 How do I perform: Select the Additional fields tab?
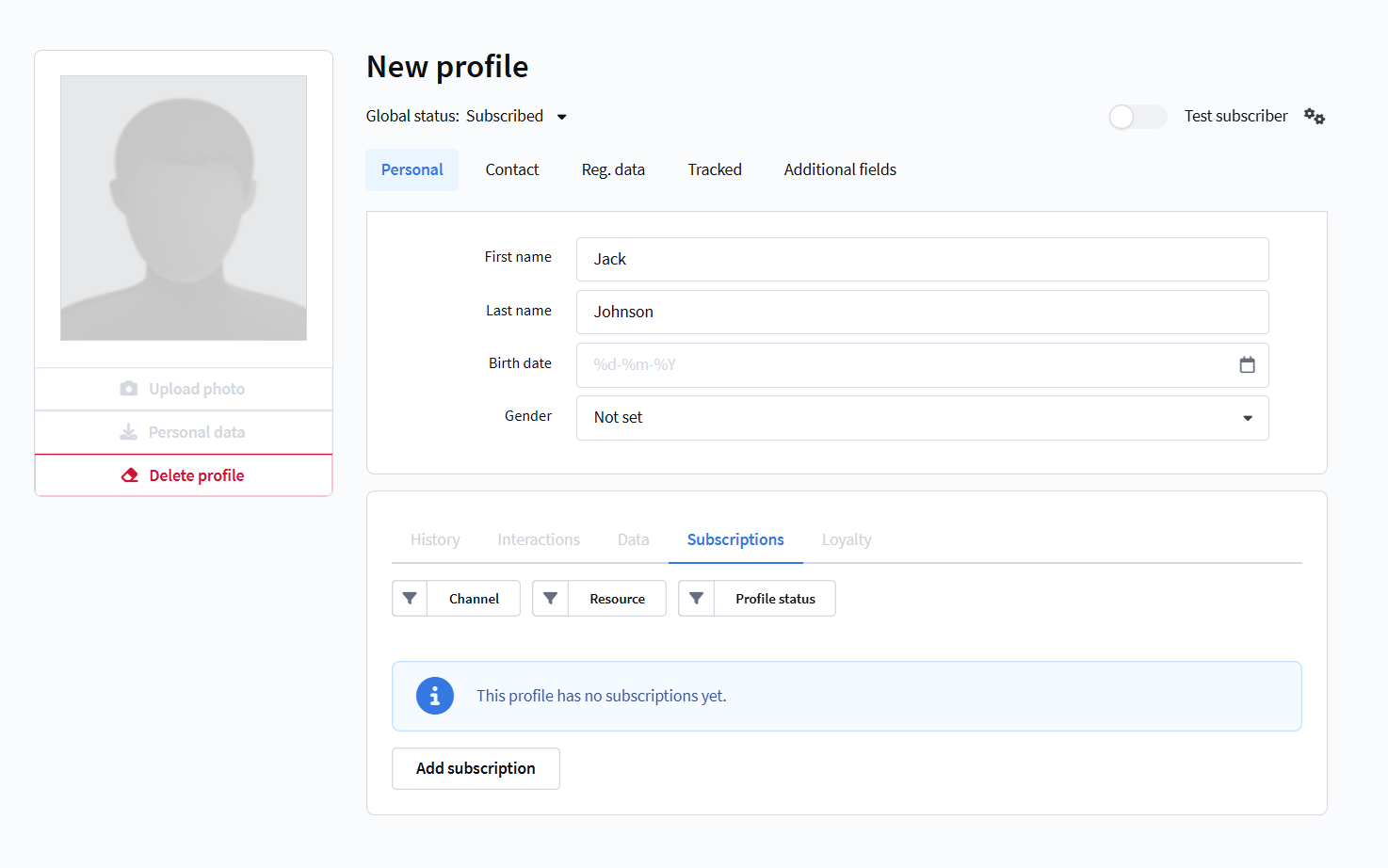click(x=840, y=169)
